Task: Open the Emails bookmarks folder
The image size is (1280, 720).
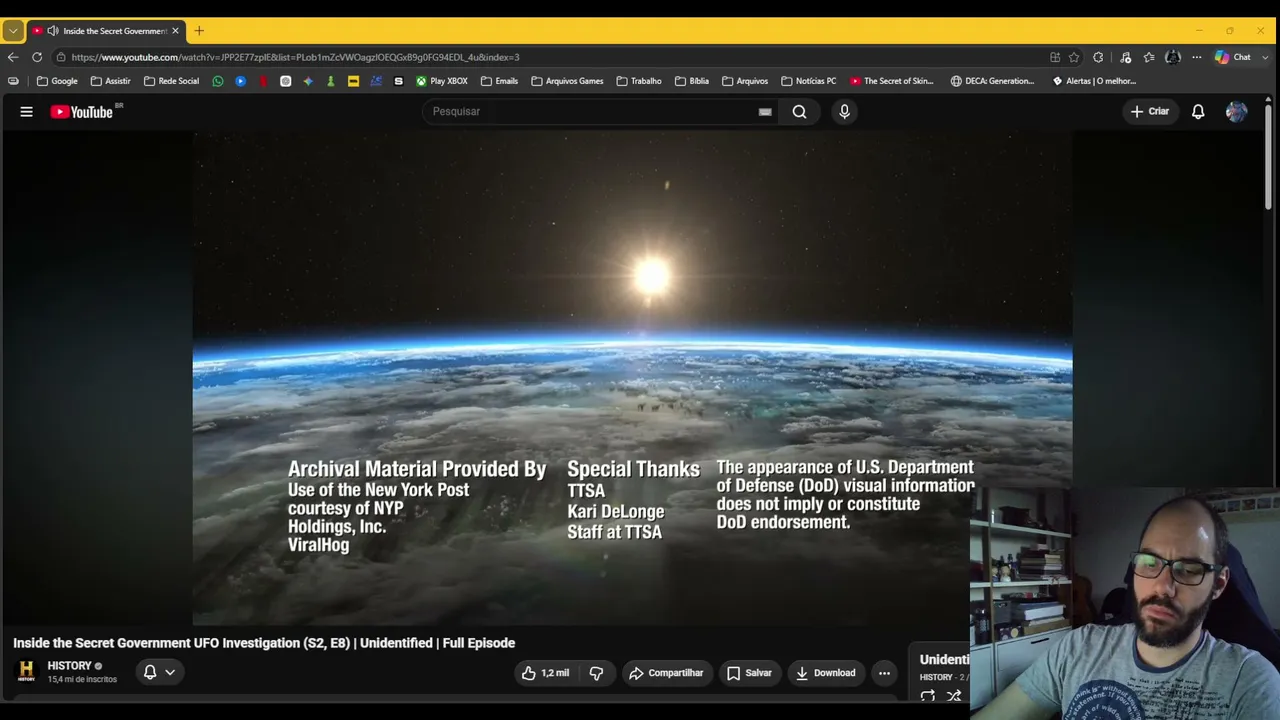Action: tap(499, 81)
